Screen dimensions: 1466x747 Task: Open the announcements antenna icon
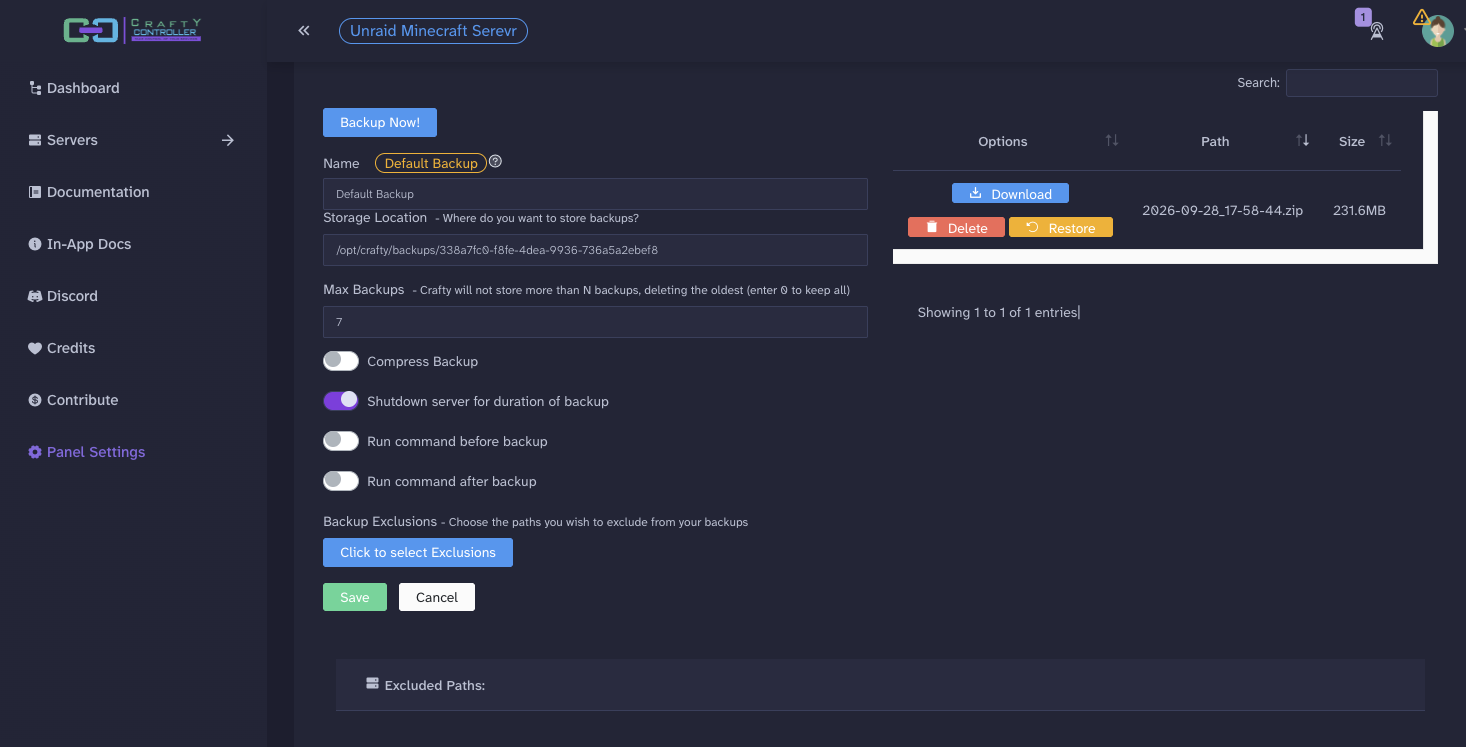(1377, 32)
